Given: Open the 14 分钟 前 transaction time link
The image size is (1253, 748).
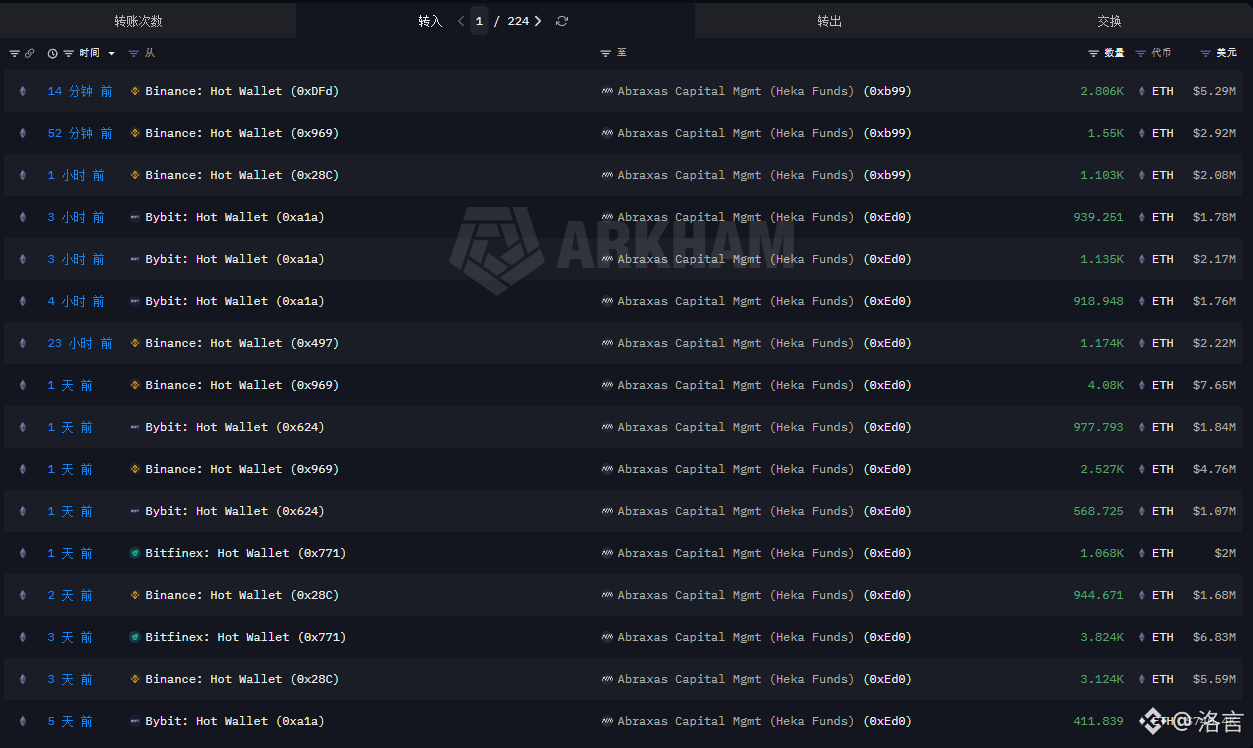Looking at the screenshot, I should 80,91.
